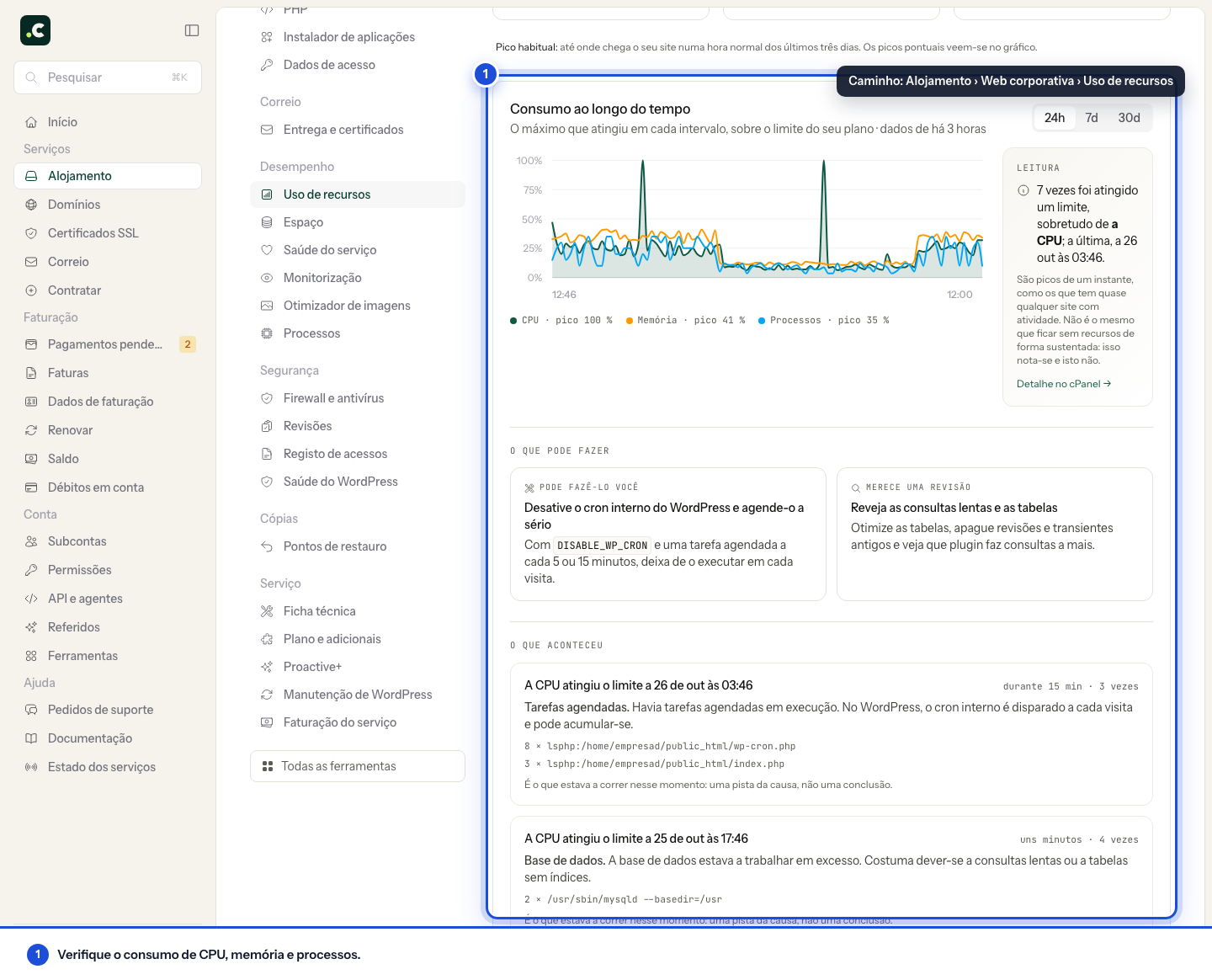1212x980 pixels.
Task: Click the Domínios globe icon
Action: (31, 205)
